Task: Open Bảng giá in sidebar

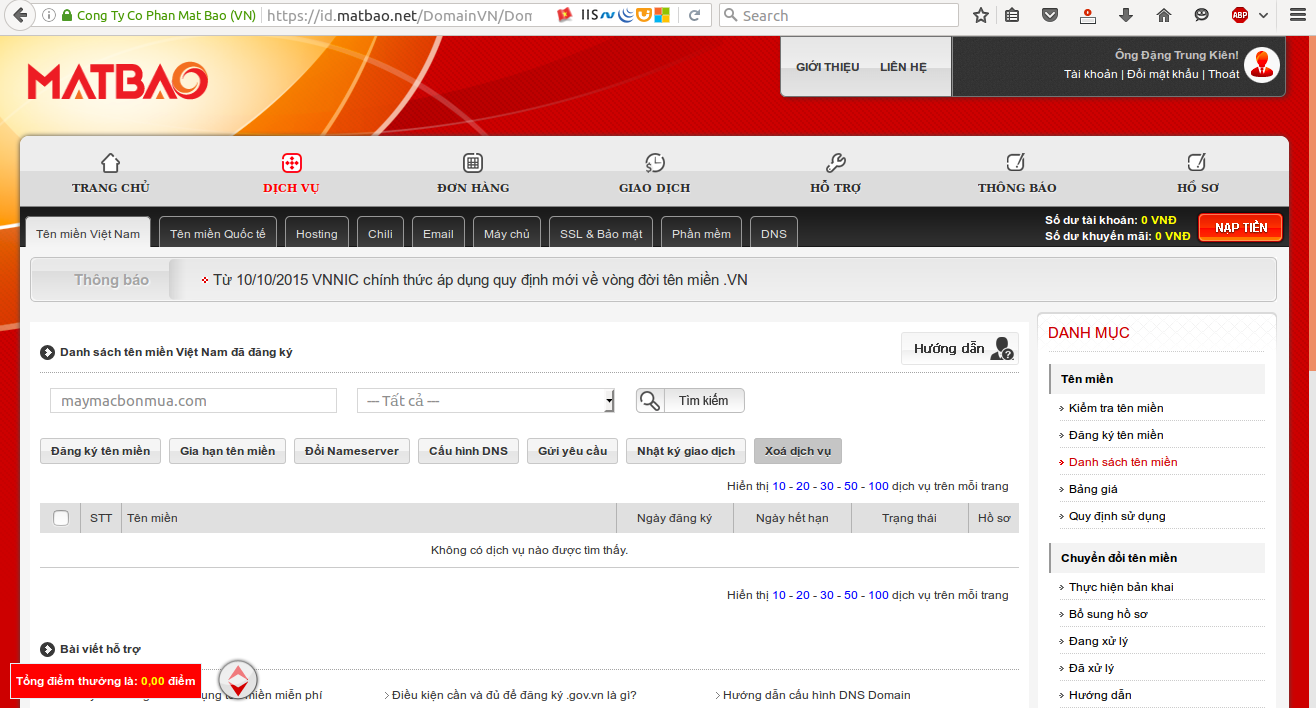Action: [1093, 489]
